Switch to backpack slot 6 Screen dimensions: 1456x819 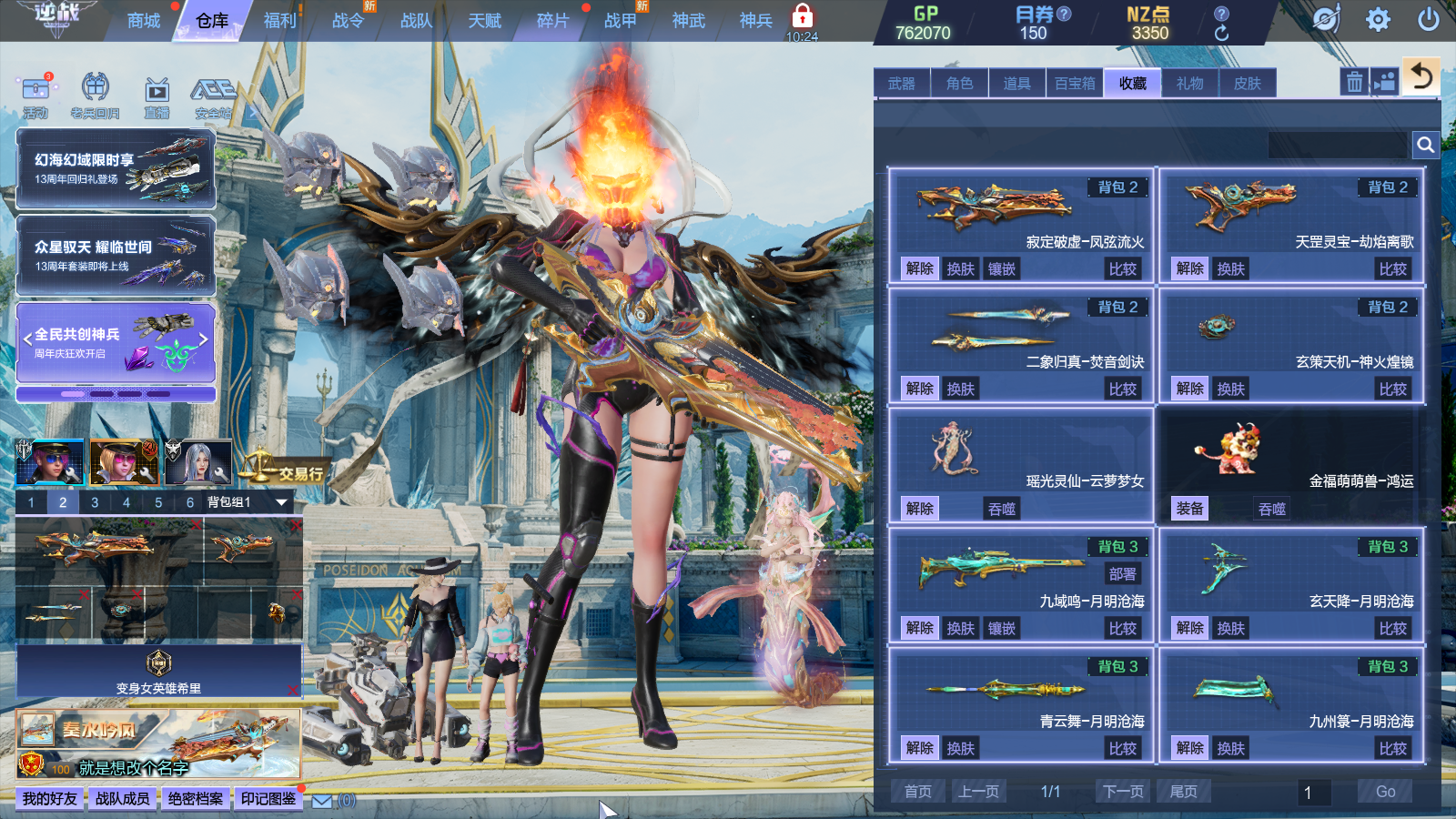[x=190, y=502]
